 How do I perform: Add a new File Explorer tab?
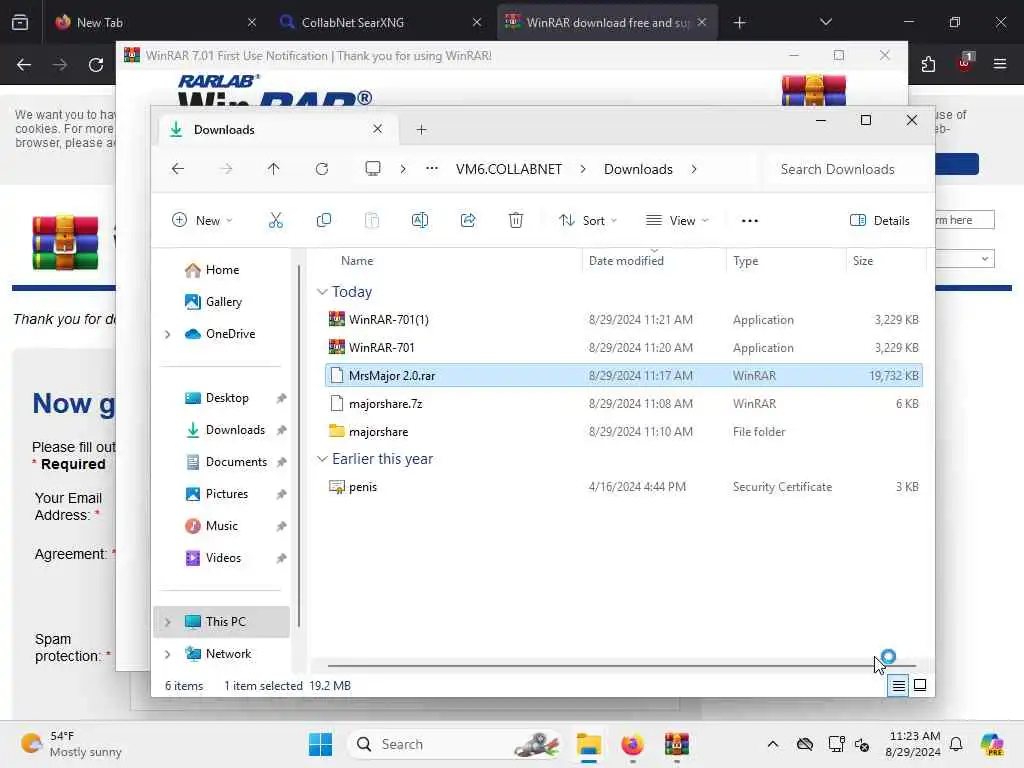(x=421, y=130)
